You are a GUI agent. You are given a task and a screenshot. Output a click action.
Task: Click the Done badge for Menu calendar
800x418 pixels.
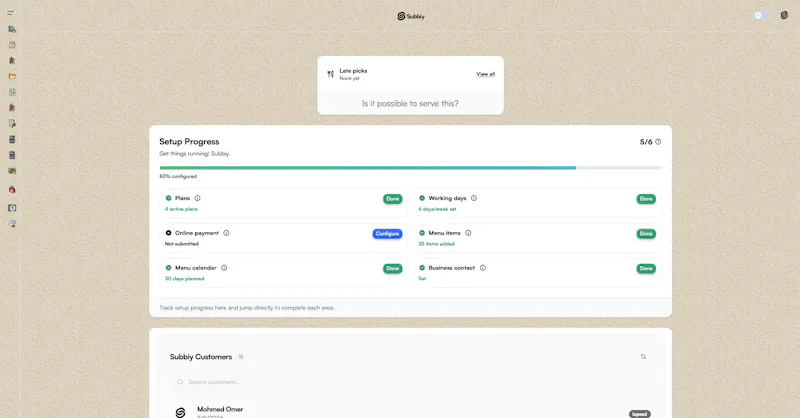(392, 268)
